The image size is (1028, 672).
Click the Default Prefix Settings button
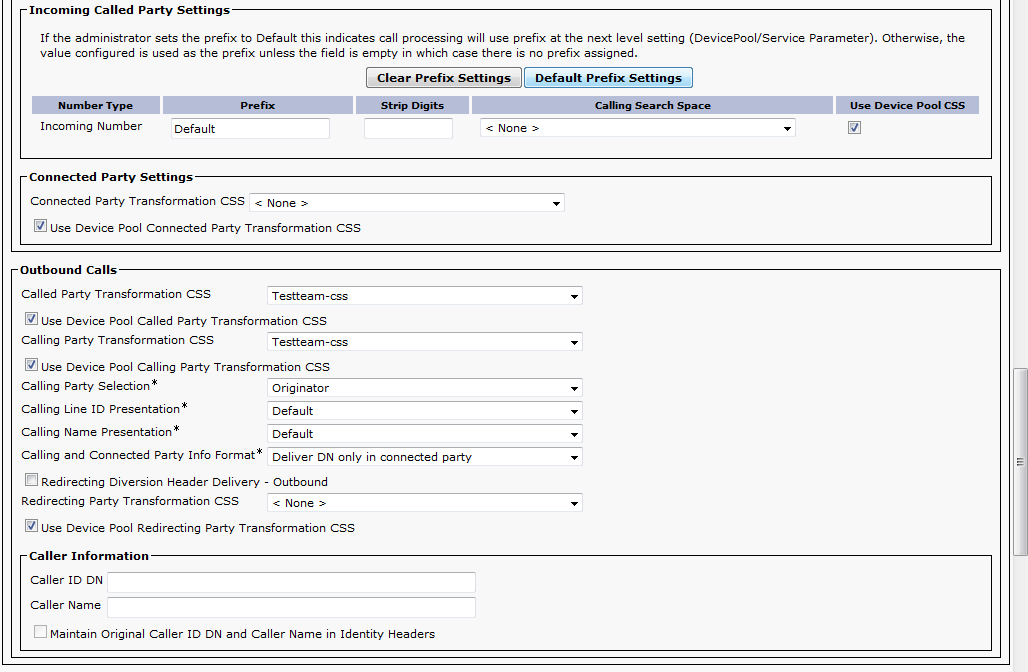pyautogui.click(x=608, y=78)
